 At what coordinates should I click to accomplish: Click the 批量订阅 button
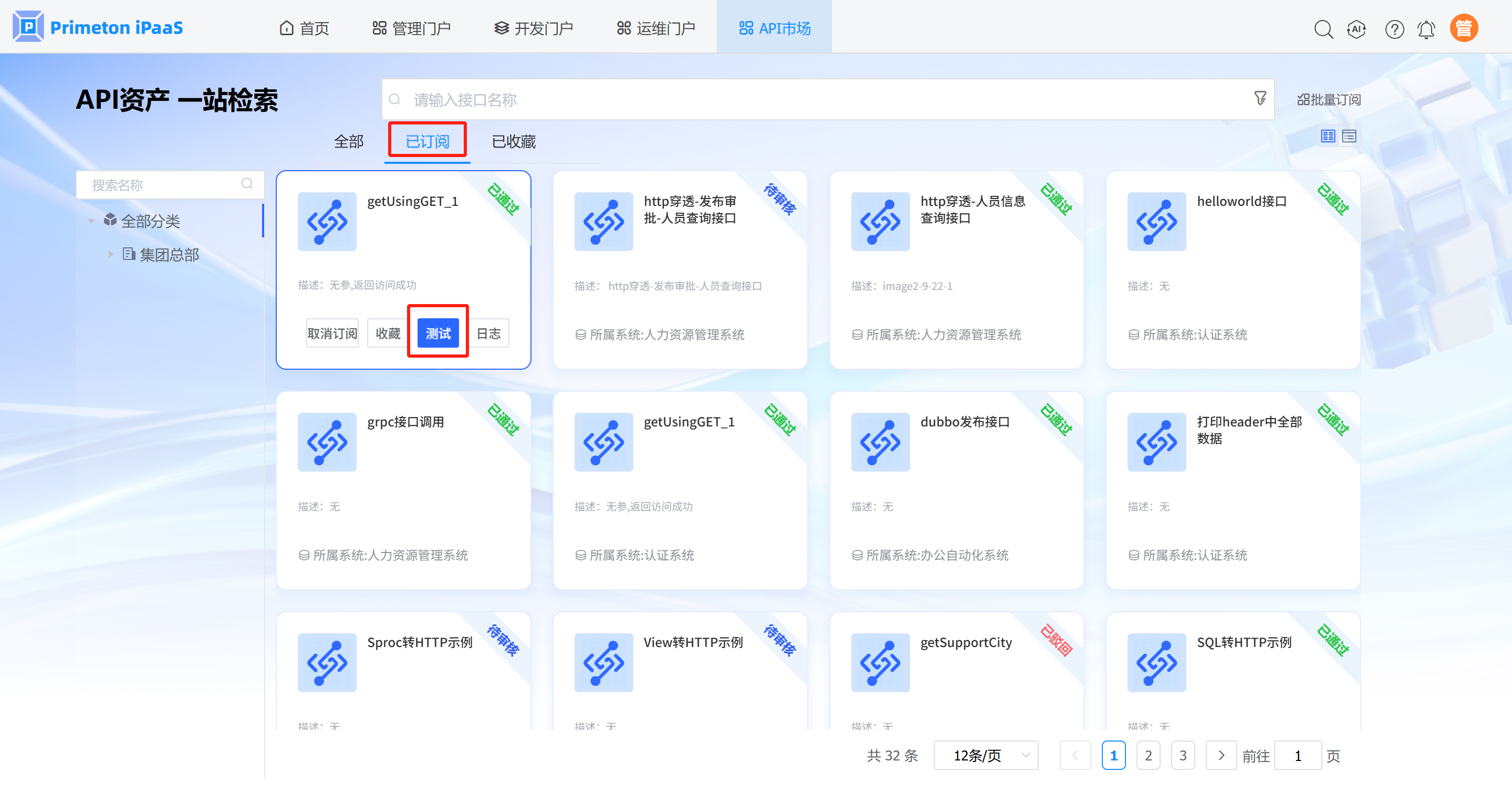tap(1328, 100)
